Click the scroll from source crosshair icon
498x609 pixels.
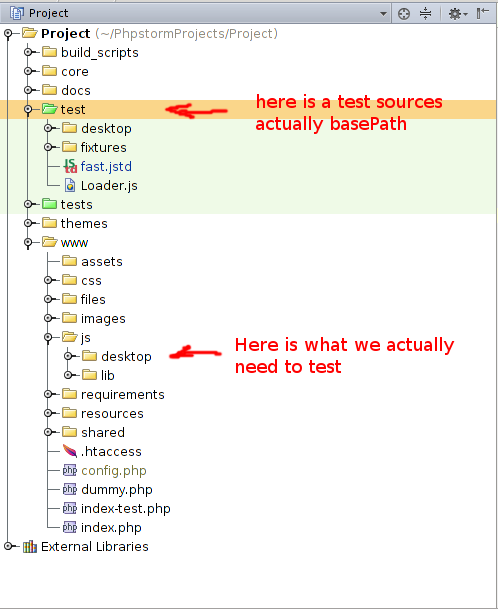click(404, 14)
